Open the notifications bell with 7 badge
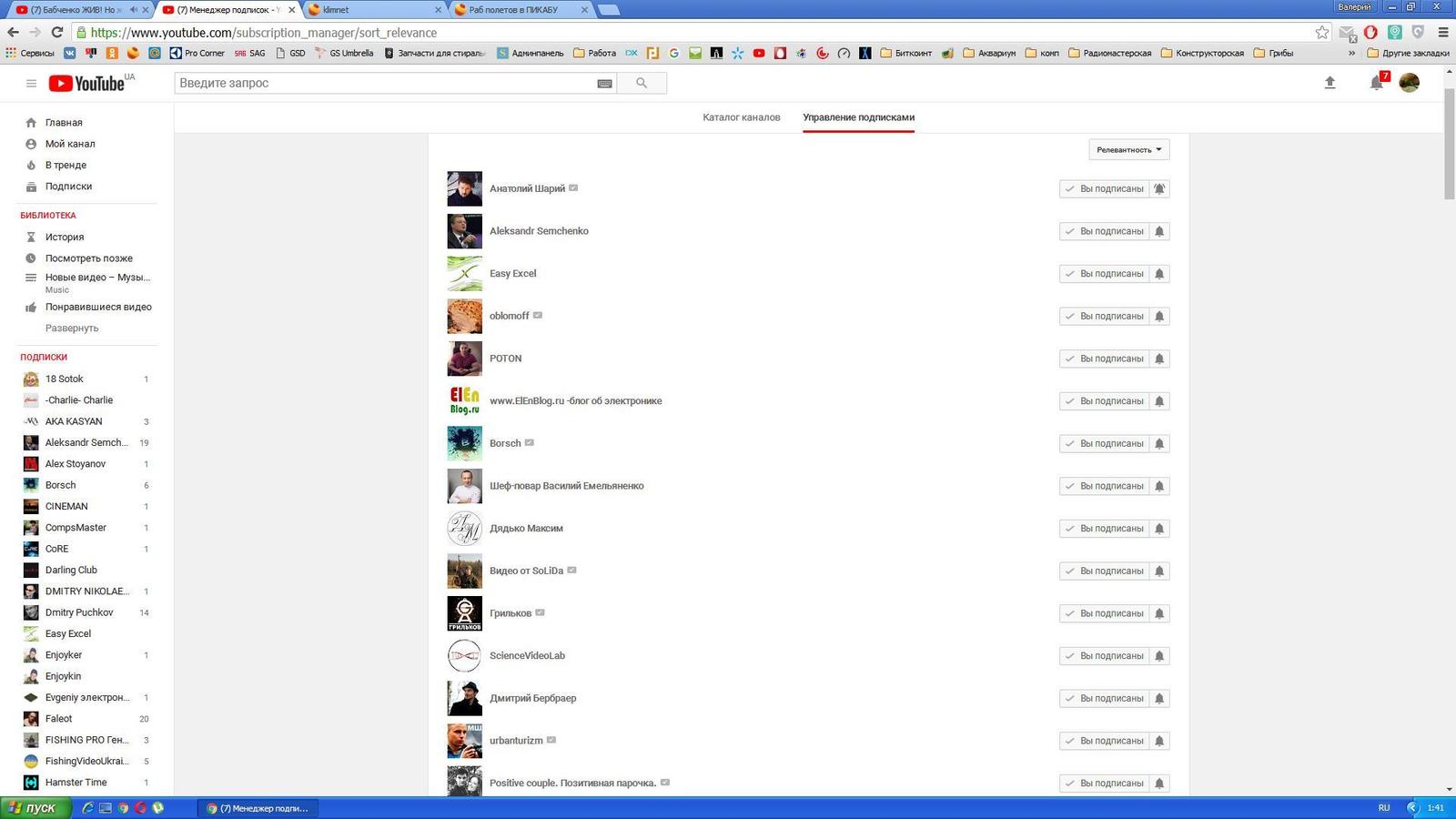 [x=1377, y=83]
